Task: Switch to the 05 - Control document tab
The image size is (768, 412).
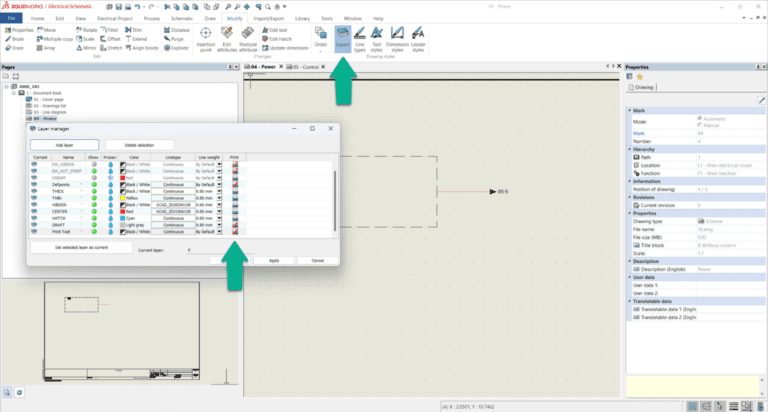Action: 304,67
